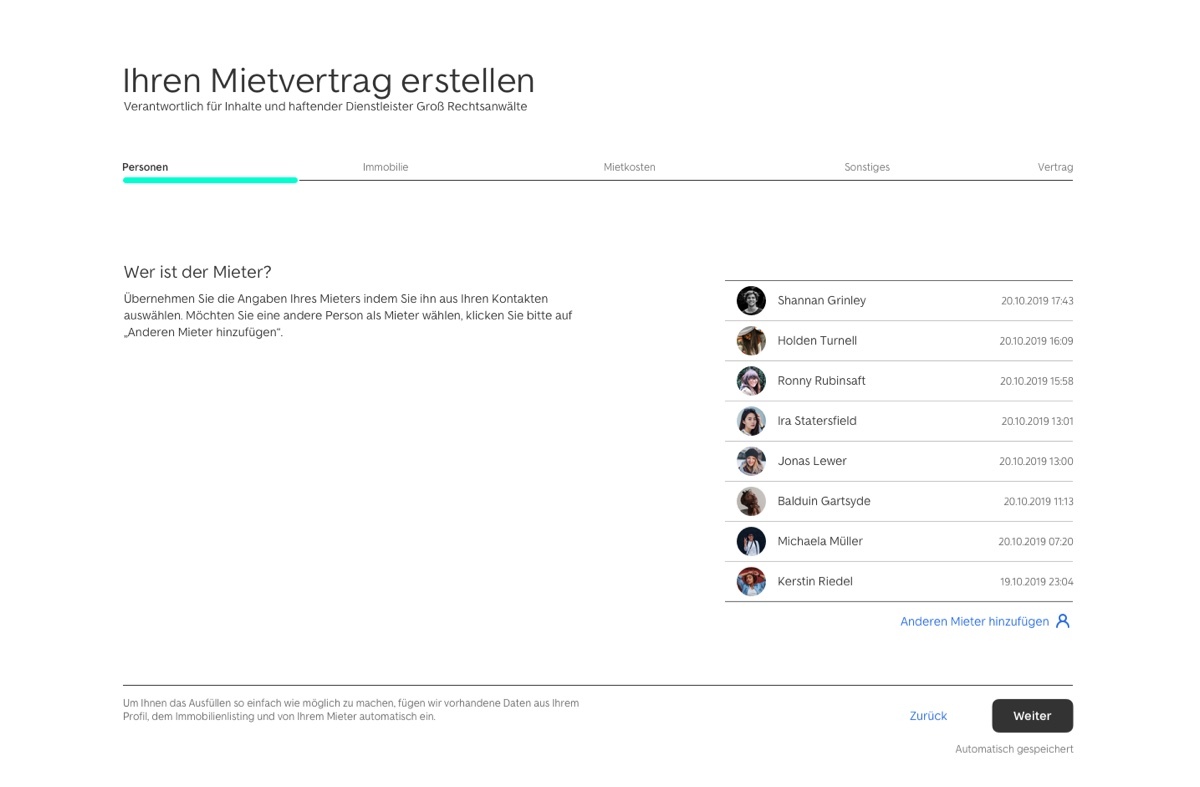This screenshot has height=787, width=1200.
Task: Switch to the Mietkosten step
Action: [629, 167]
